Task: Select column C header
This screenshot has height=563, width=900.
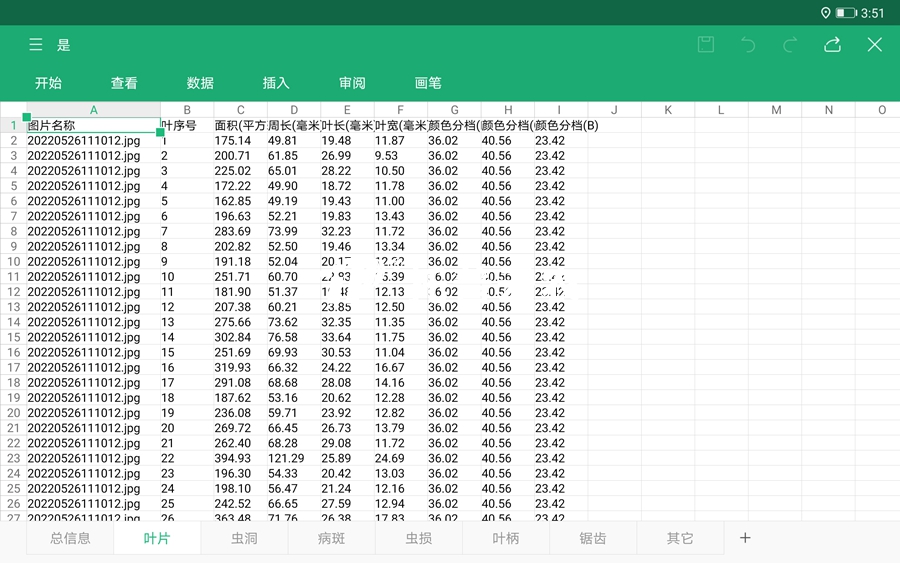Action: 241,110
